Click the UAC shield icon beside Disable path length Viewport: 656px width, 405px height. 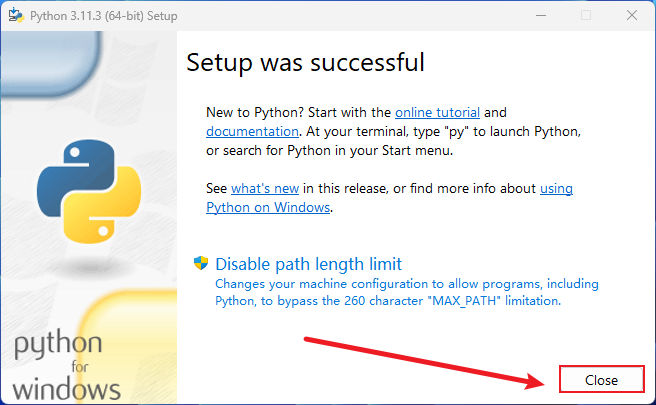pos(201,263)
